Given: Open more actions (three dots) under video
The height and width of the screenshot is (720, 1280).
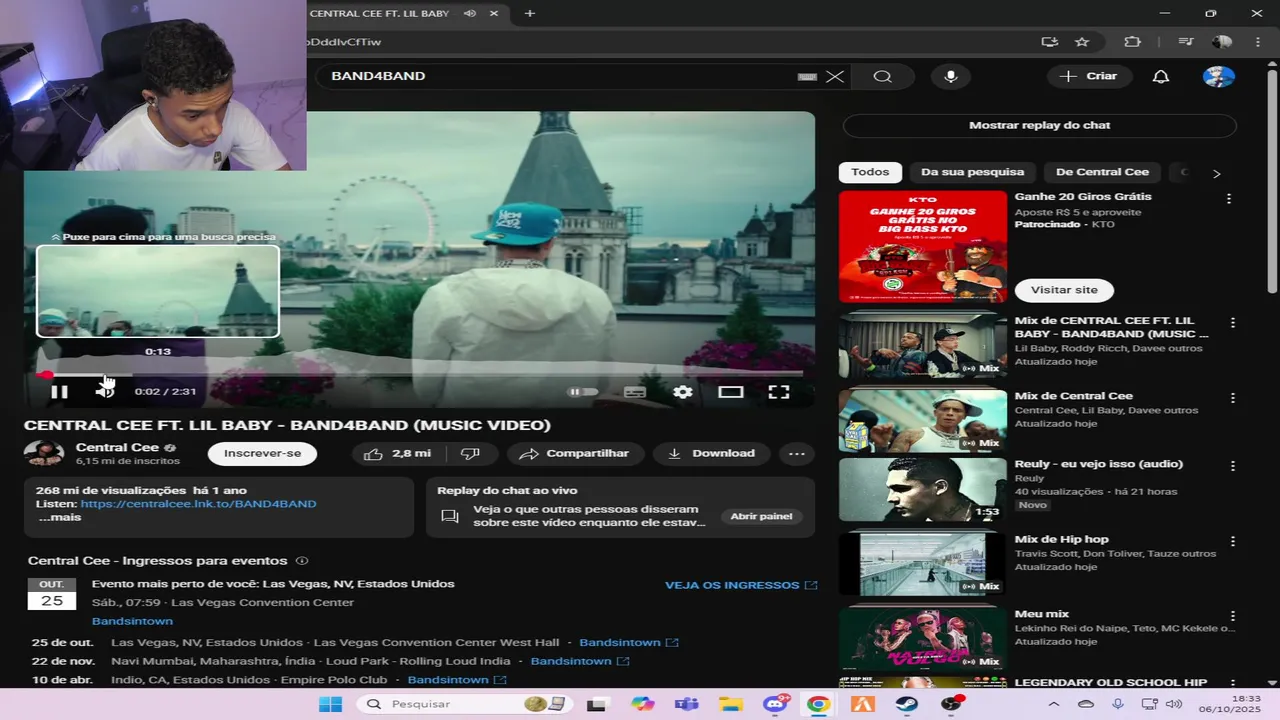Looking at the screenshot, I should click(x=797, y=453).
